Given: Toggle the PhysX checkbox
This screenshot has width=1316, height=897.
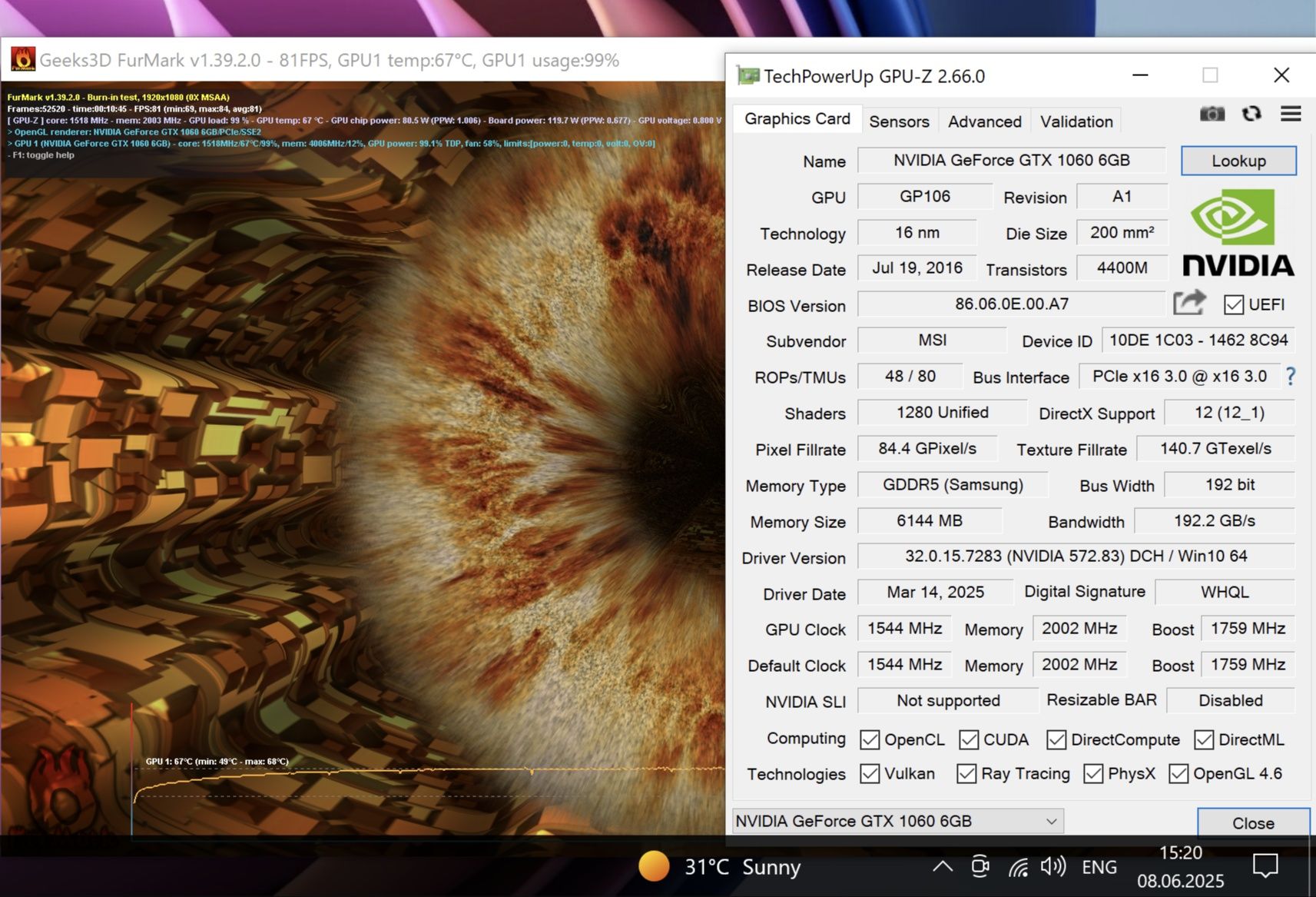Looking at the screenshot, I should (1093, 773).
